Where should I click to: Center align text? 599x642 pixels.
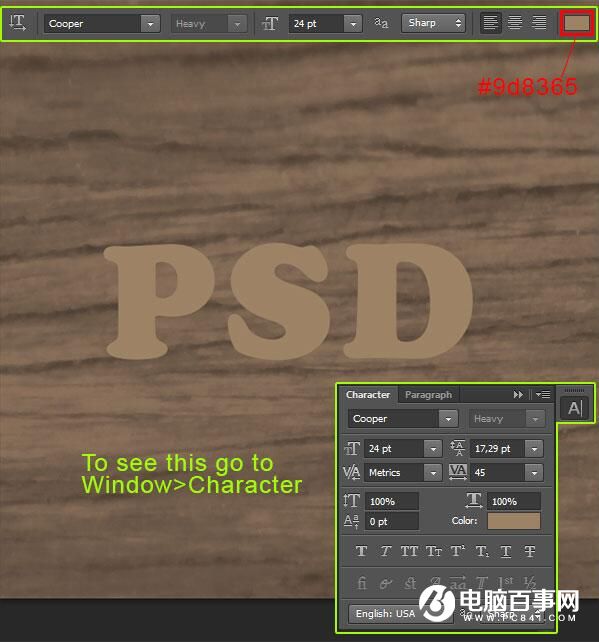[515, 23]
